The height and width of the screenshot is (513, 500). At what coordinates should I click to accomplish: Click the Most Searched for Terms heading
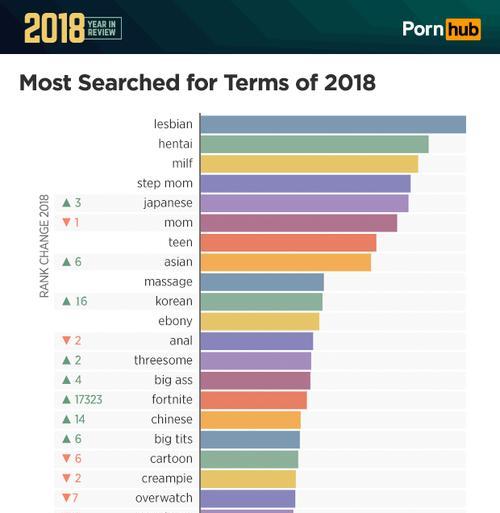(x=198, y=82)
